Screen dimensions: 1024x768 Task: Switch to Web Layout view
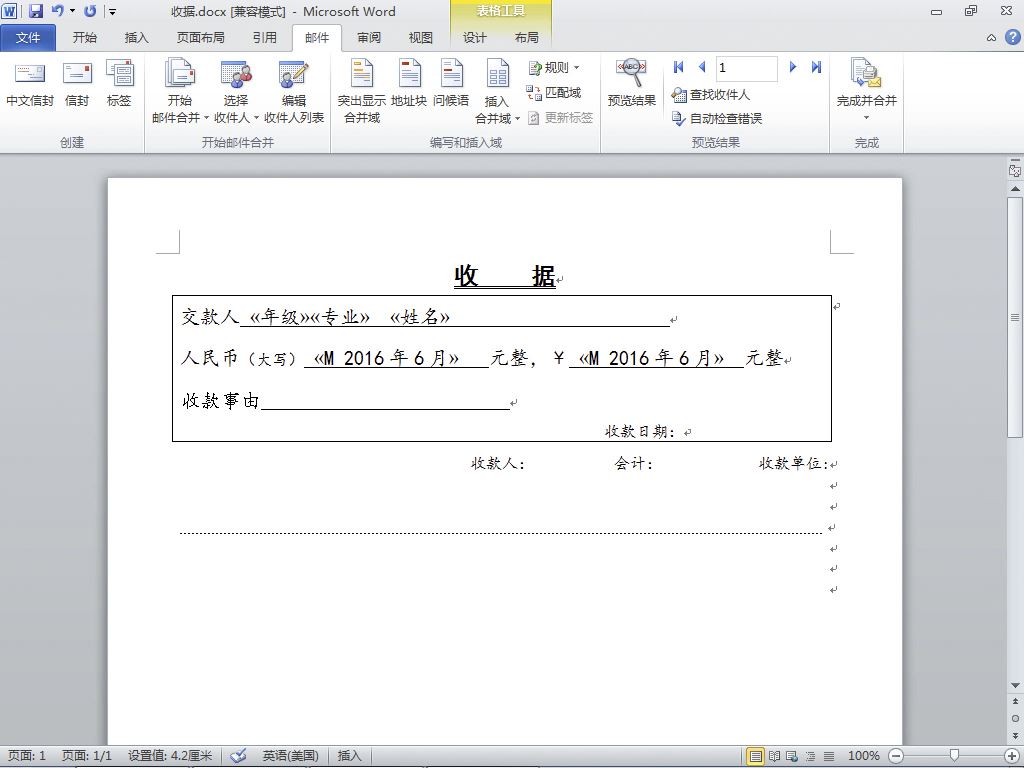(792, 756)
